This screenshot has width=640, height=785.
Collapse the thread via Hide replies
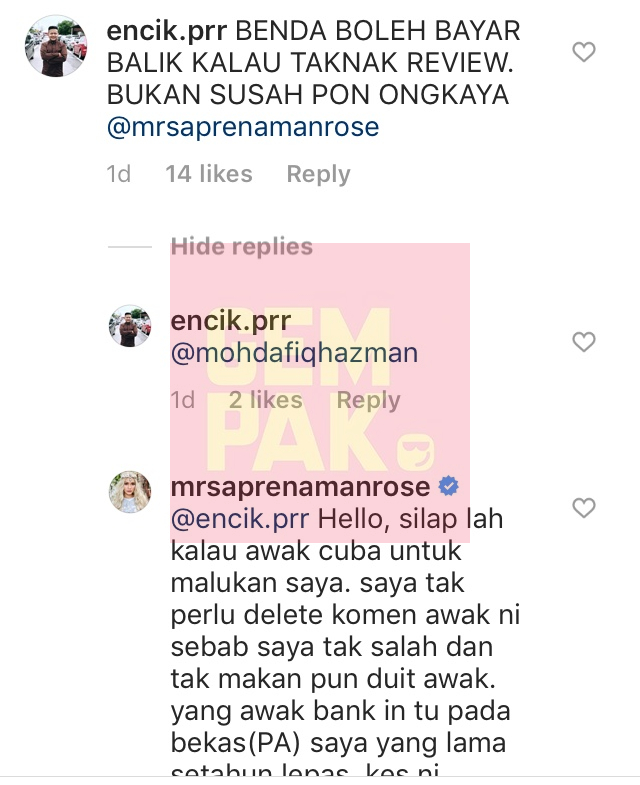pos(241,246)
